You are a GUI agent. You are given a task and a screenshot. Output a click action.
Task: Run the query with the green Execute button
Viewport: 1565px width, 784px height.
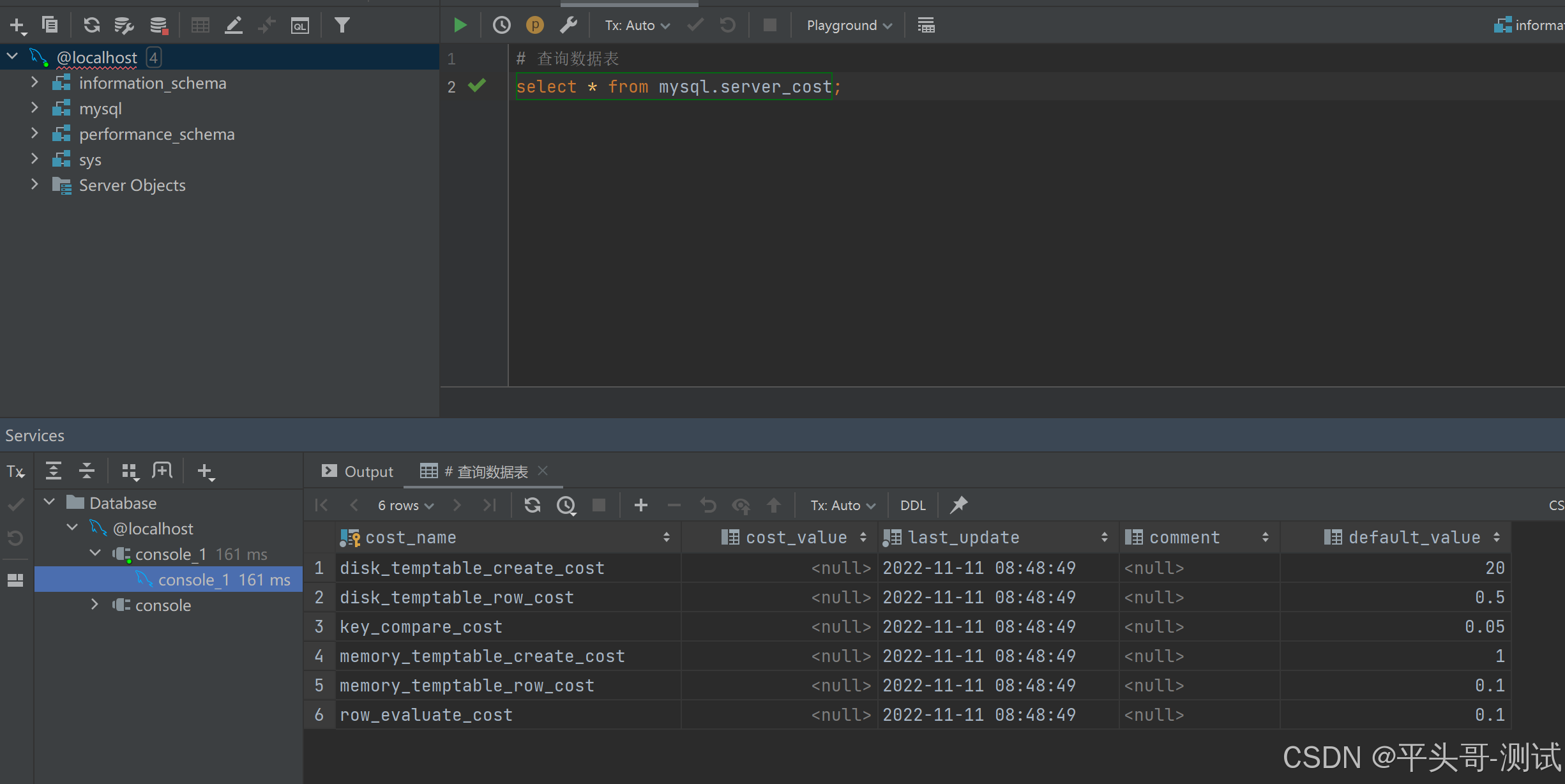[460, 26]
